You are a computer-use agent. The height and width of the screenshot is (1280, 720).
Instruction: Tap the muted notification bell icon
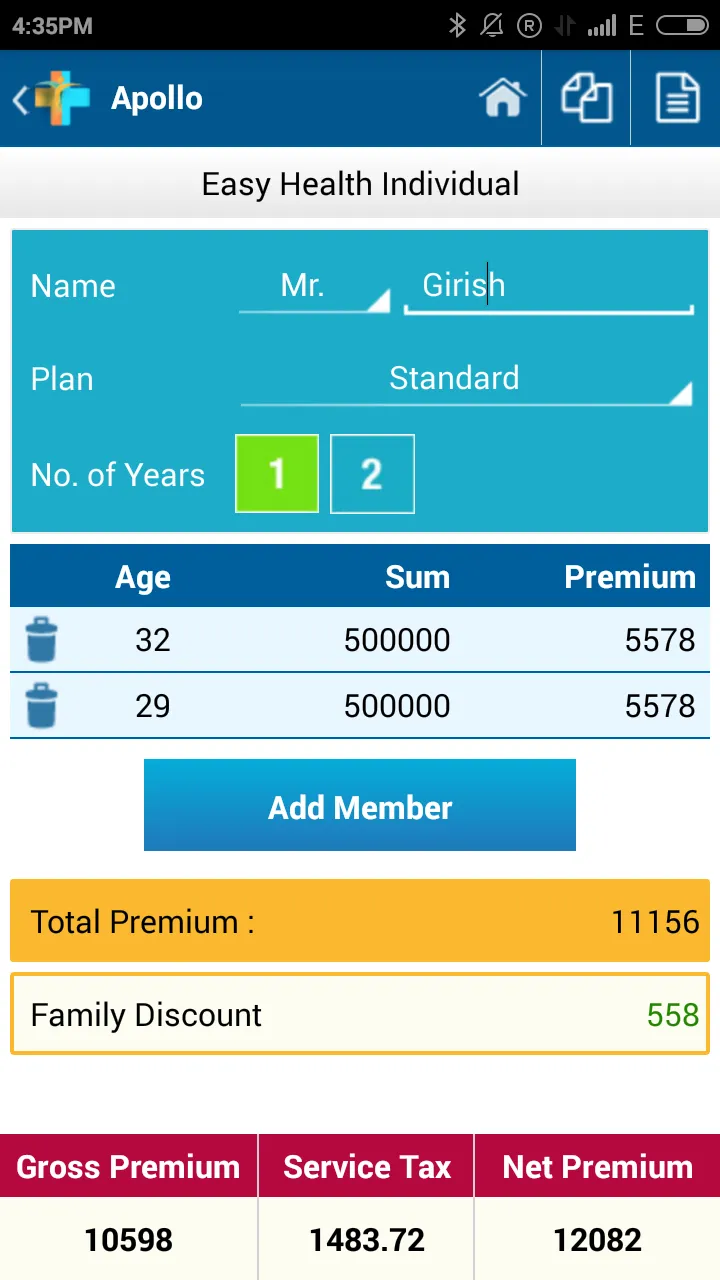coord(492,26)
